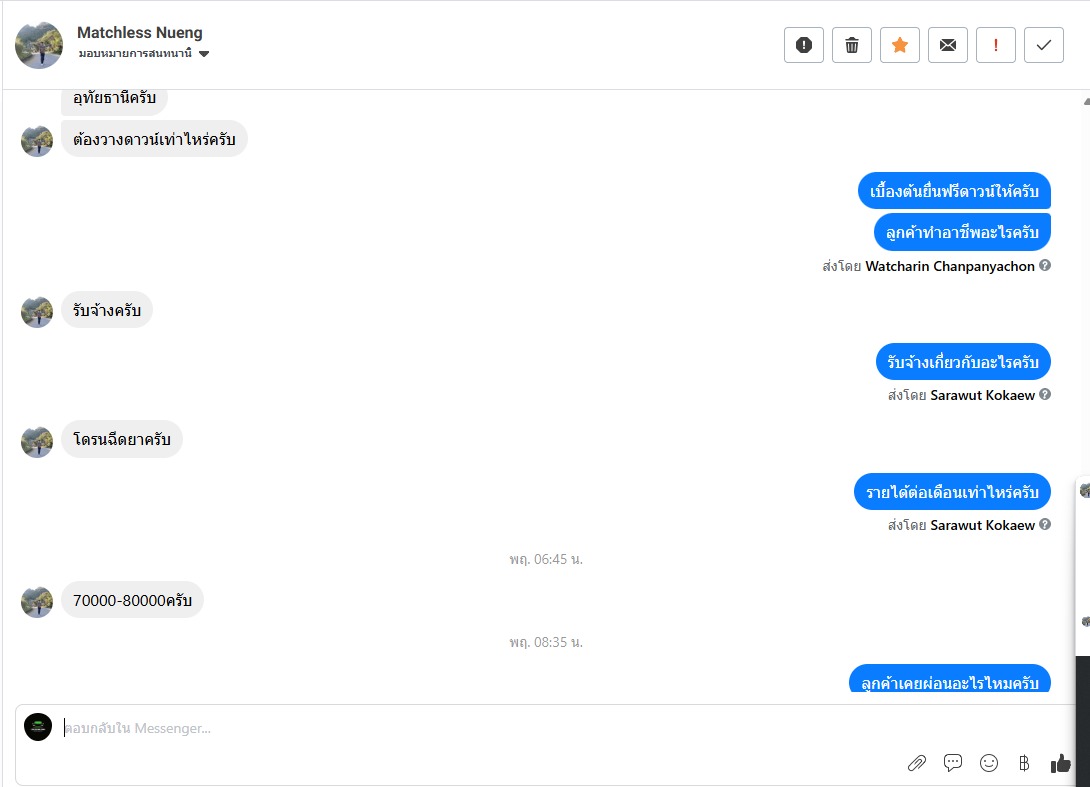Screen dimensions: 1090x787
Task: Mark as unread with envelope icon
Action: (948, 45)
